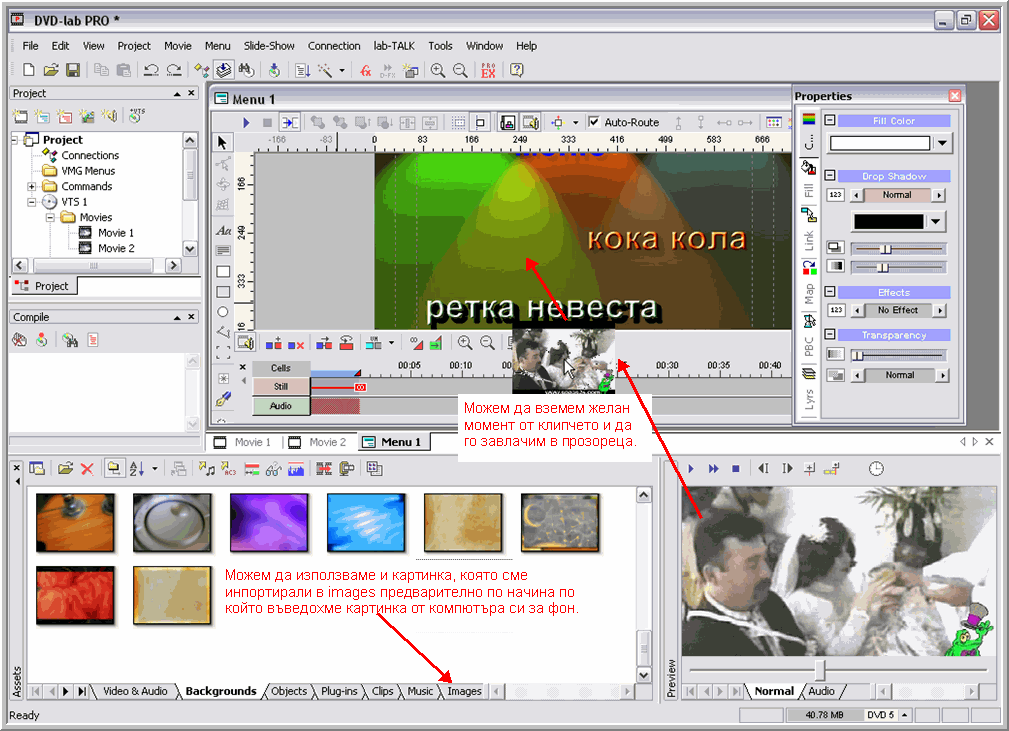Open folder icon in Assets toolbar
The width and height of the screenshot is (1009, 731).
[65, 469]
